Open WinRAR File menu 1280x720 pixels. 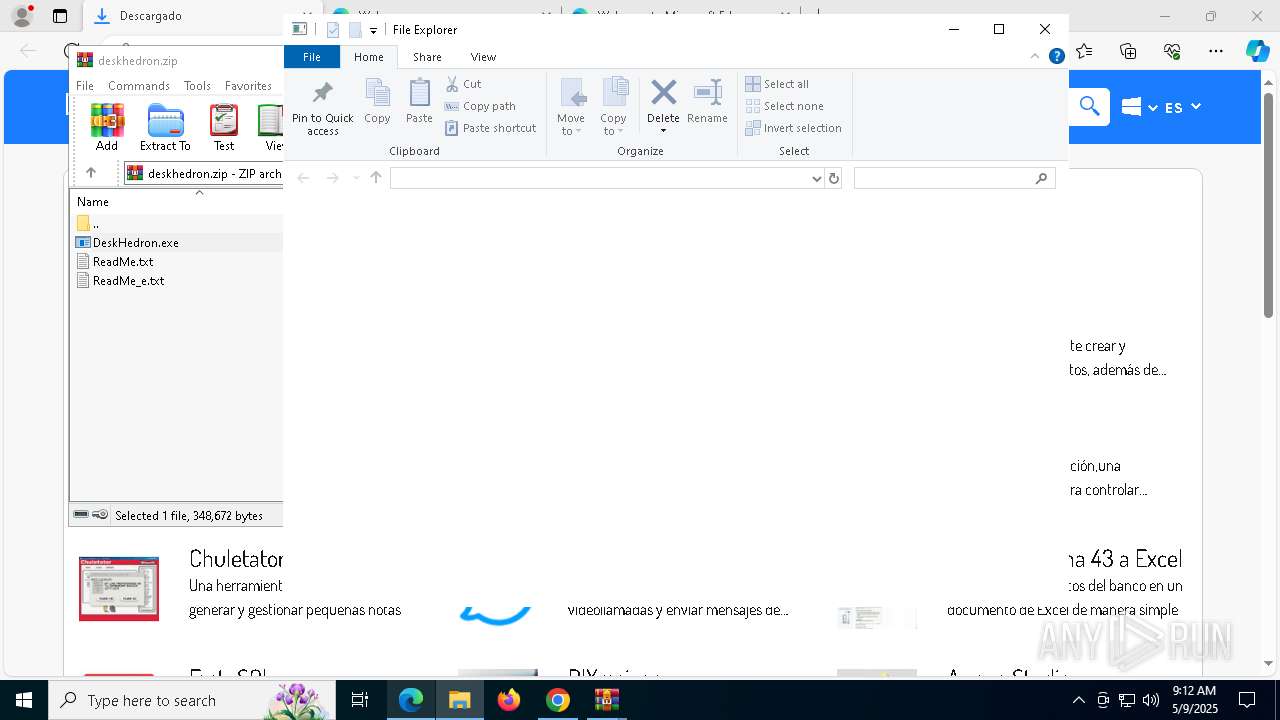[x=85, y=86]
